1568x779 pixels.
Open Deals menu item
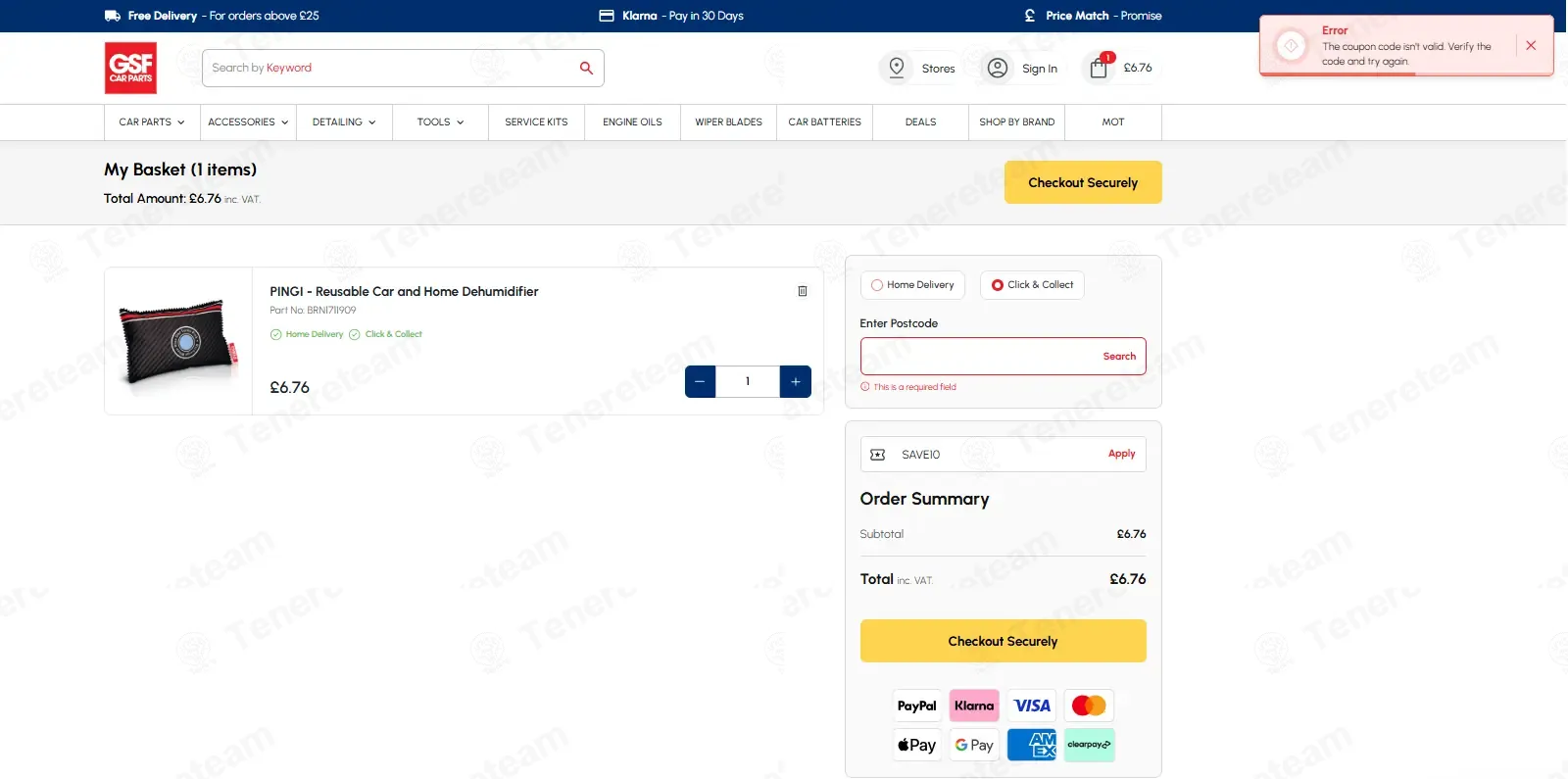coord(920,122)
